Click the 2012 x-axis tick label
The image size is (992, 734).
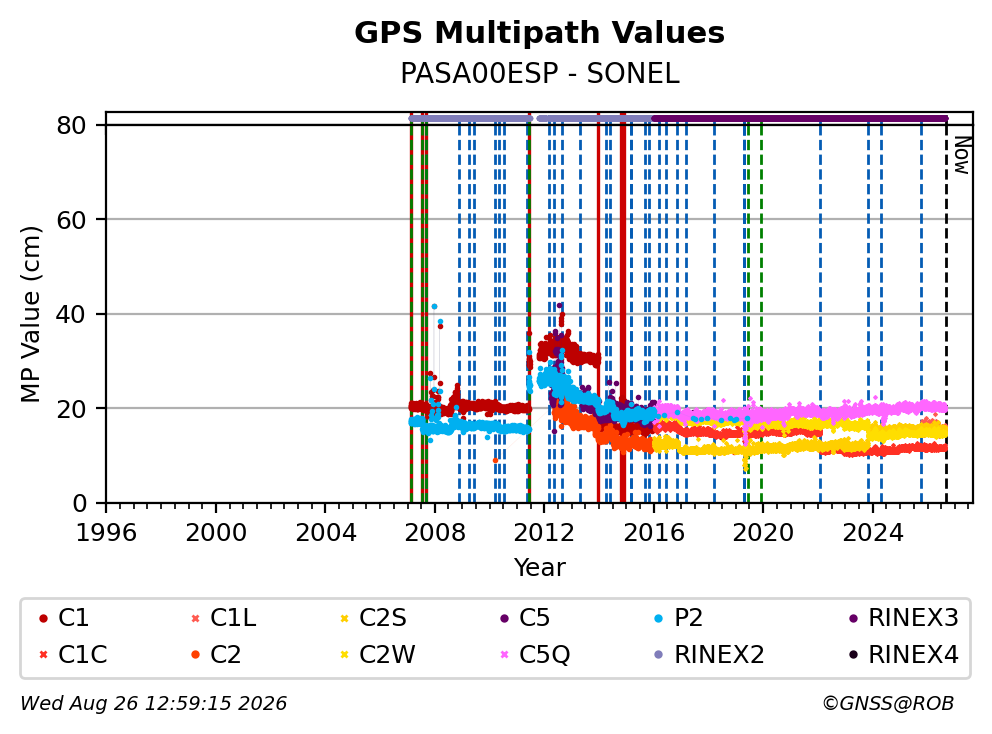coord(544,533)
